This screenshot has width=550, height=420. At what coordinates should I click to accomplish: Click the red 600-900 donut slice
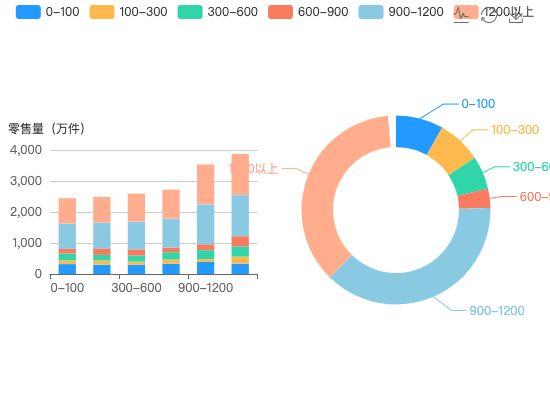(x=474, y=199)
